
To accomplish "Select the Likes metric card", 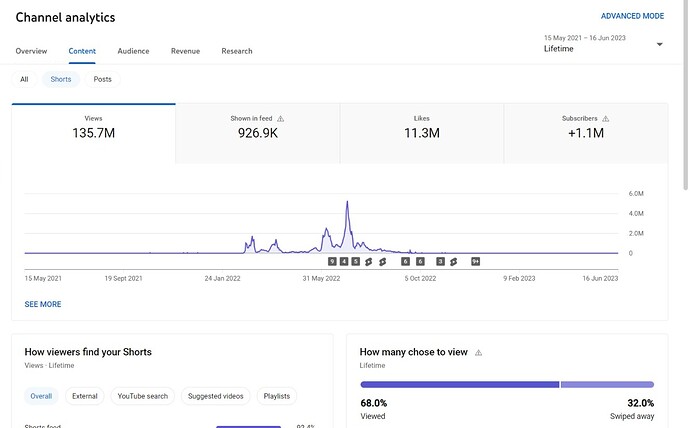I will 422,133.
